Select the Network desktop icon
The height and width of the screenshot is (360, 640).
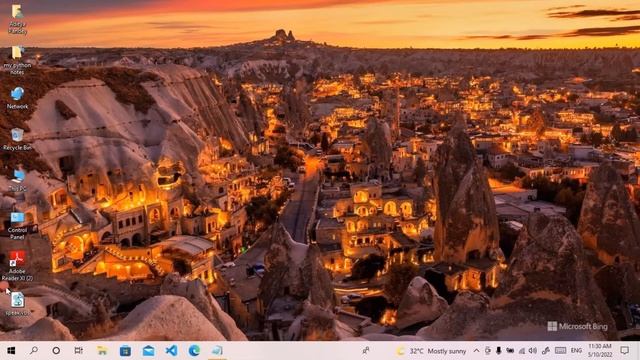pos(17,98)
